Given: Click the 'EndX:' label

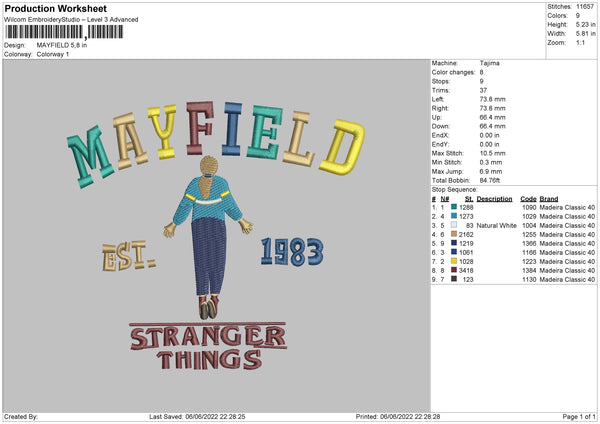Looking at the screenshot, I should tap(440, 135).
